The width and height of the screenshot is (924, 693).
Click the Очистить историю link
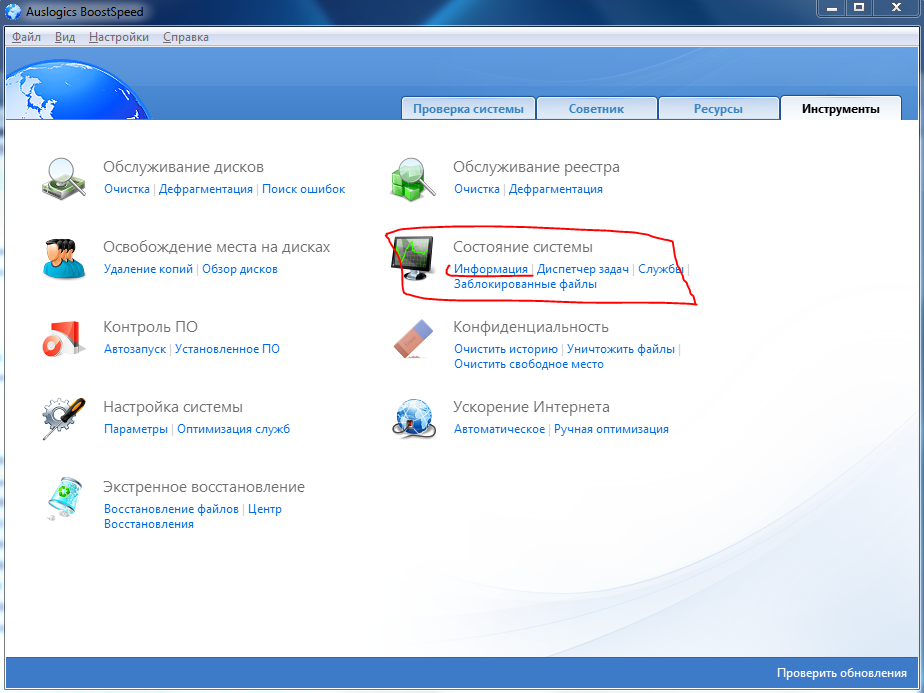506,349
